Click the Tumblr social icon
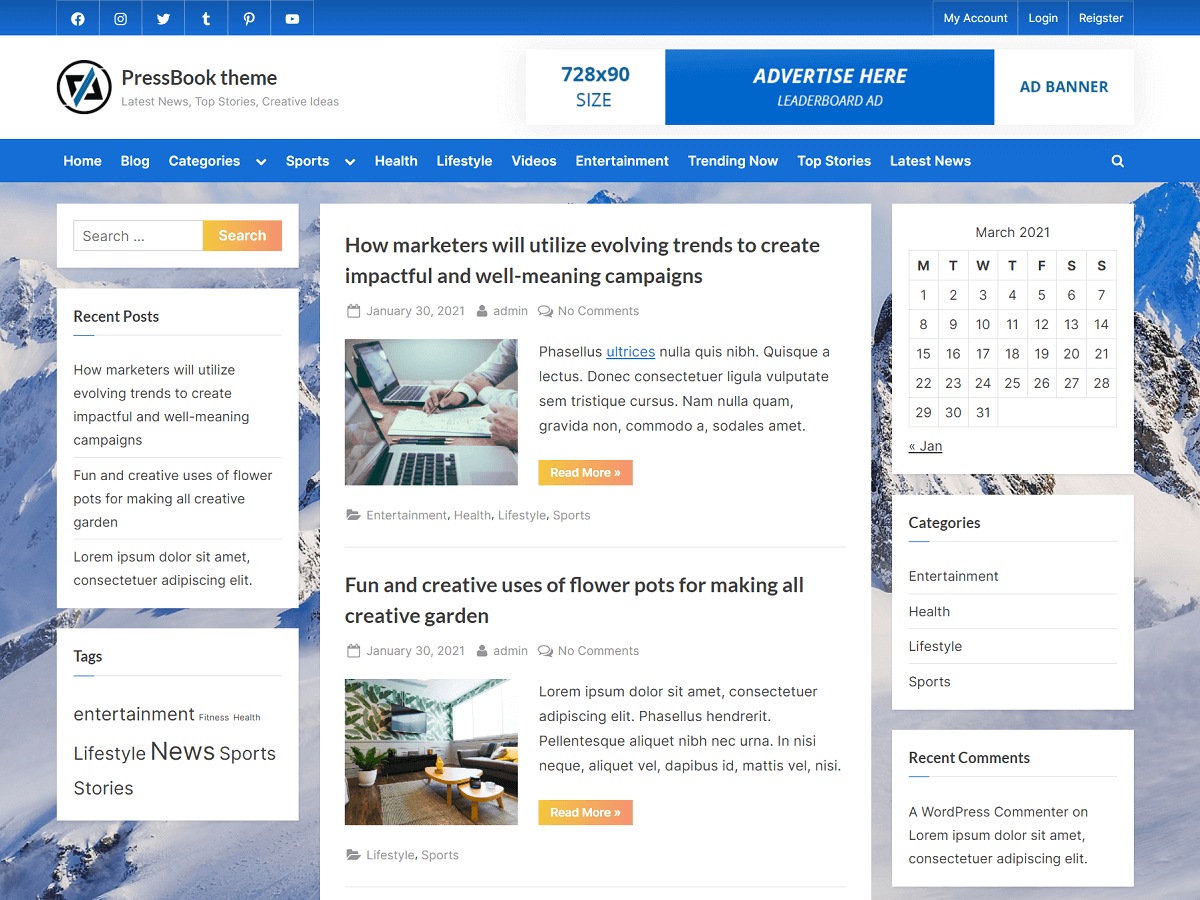This screenshot has height=900, width=1200. coord(206,17)
